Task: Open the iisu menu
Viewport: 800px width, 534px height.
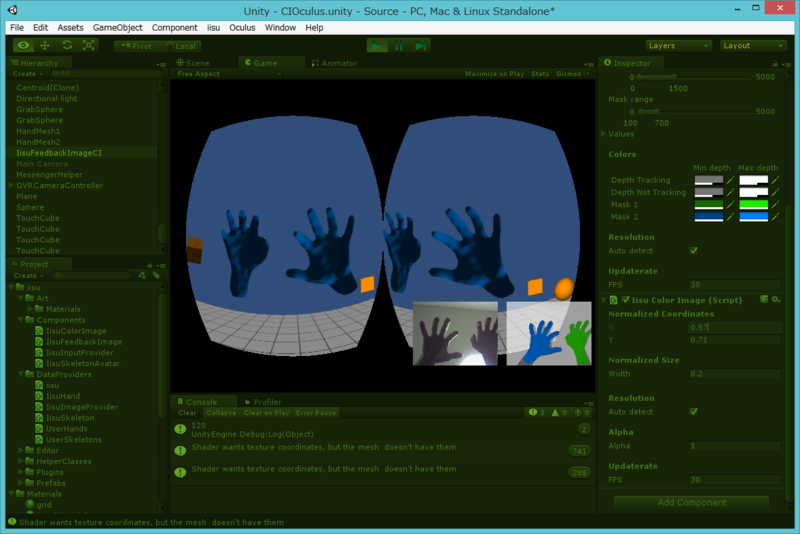Action: [x=213, y=28]
